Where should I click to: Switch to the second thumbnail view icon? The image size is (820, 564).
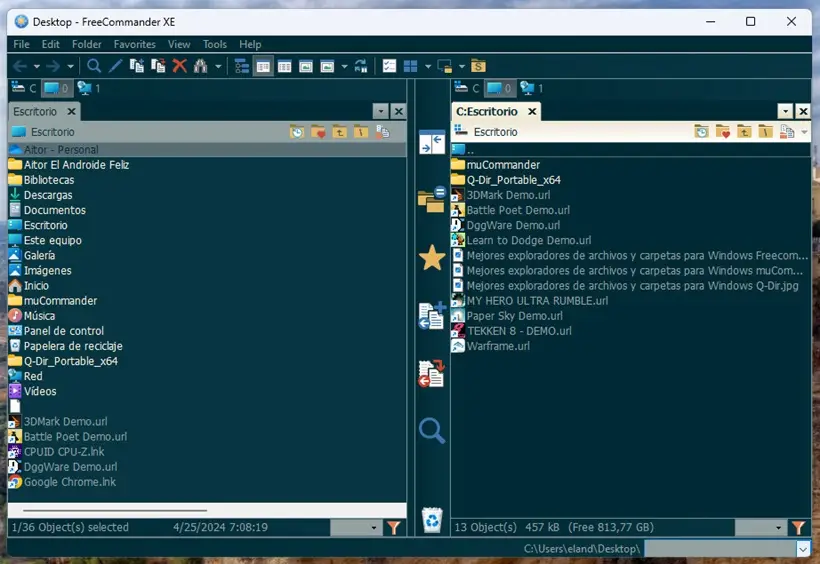tap(327, 66)
